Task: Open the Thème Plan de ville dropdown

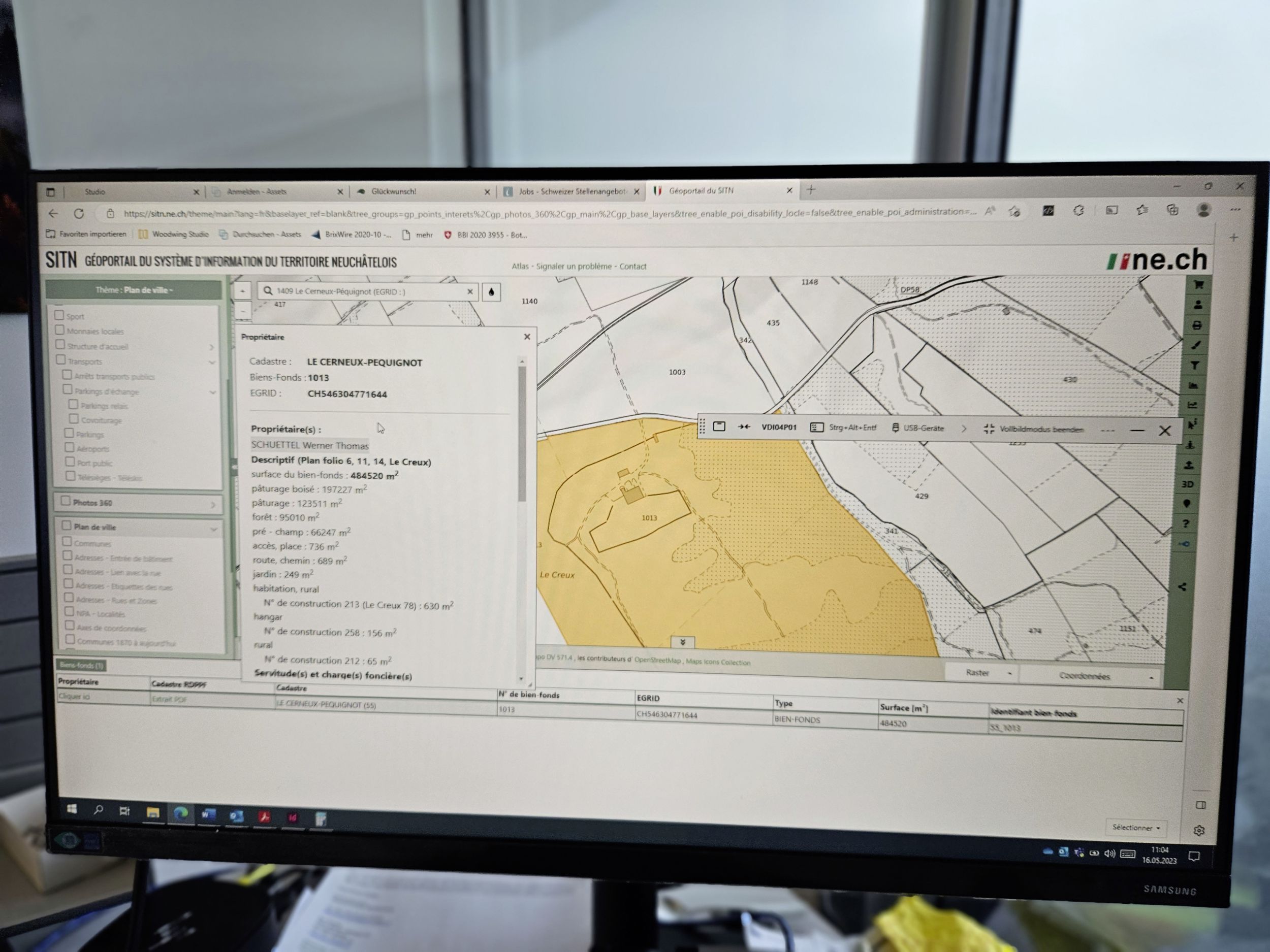Action: [134, 290]
